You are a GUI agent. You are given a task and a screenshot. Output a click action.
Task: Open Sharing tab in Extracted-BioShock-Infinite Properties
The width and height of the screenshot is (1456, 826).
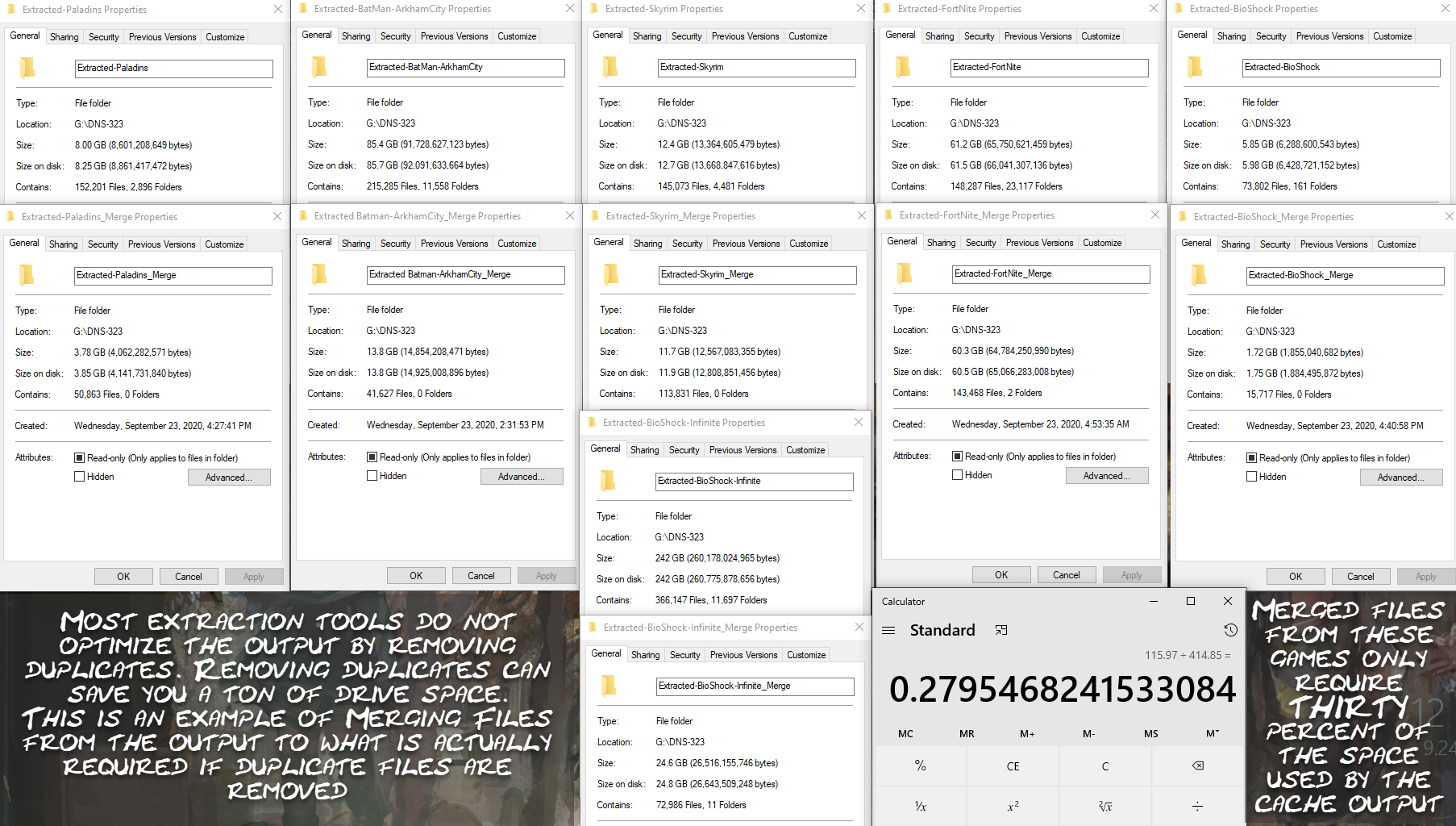(x=644, y=450)
